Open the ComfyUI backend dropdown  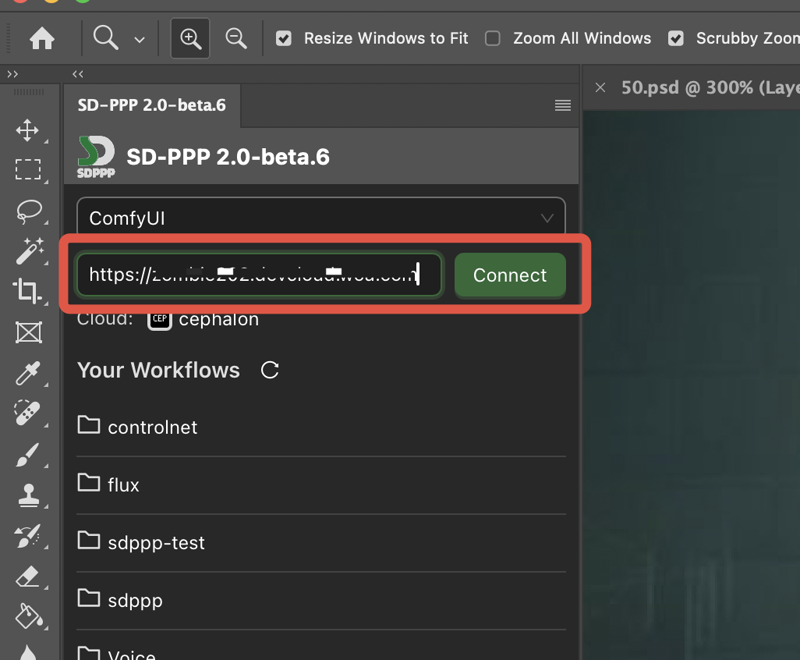click(x=321, y=218)
